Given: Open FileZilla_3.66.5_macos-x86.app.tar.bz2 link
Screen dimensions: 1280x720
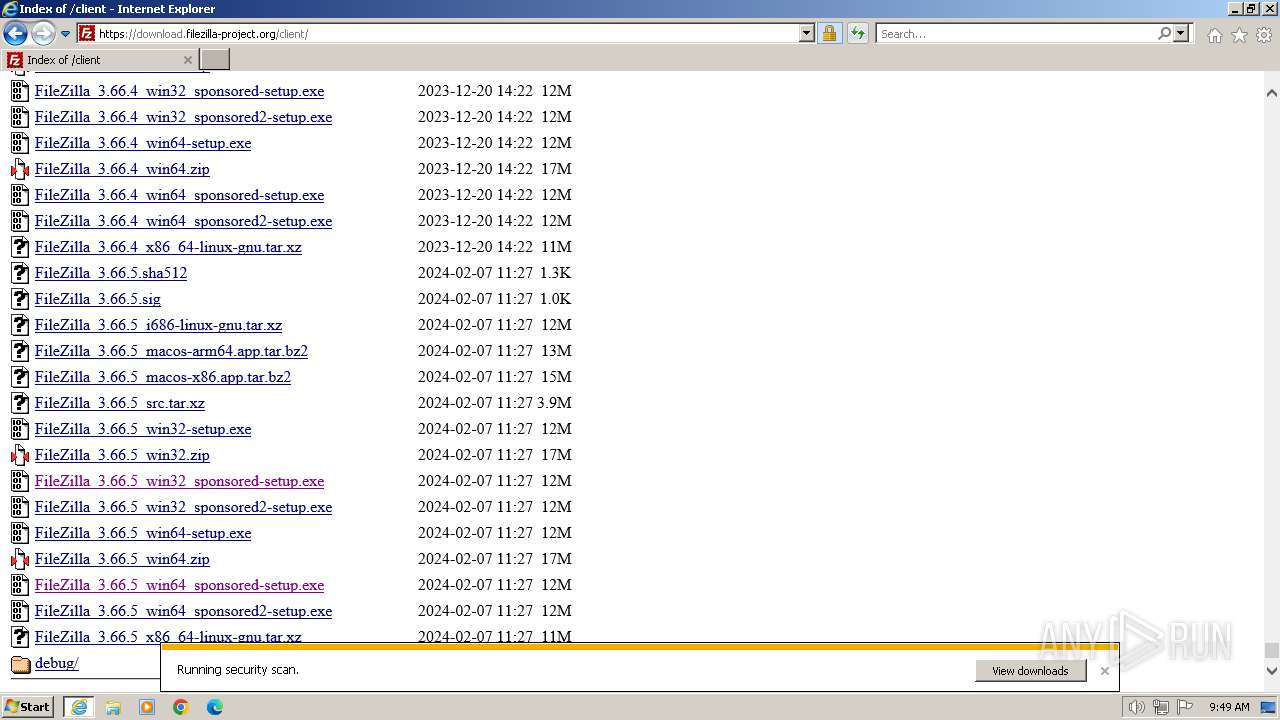Looking at the screenshot, I should [x=163, y=377].
